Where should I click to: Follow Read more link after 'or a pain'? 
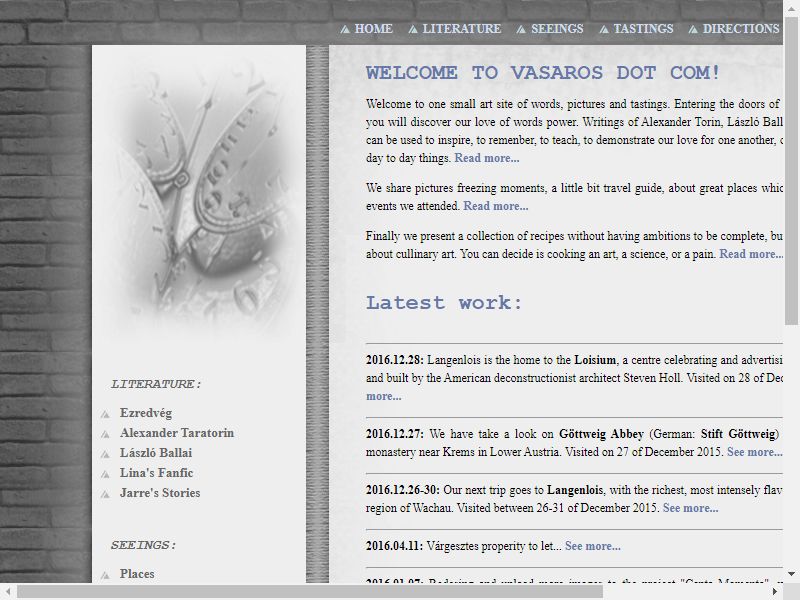(751, 254)
